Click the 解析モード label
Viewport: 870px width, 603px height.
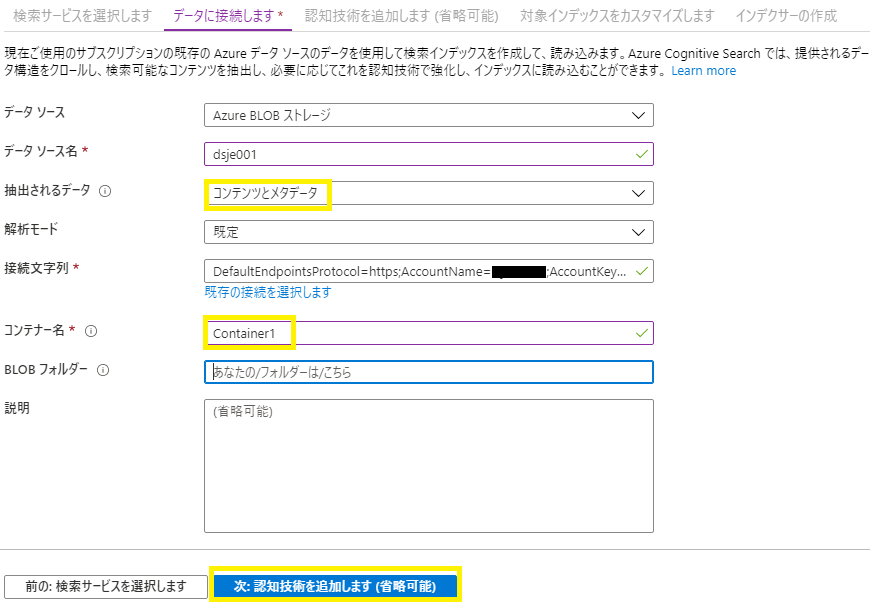click(31, 229)
